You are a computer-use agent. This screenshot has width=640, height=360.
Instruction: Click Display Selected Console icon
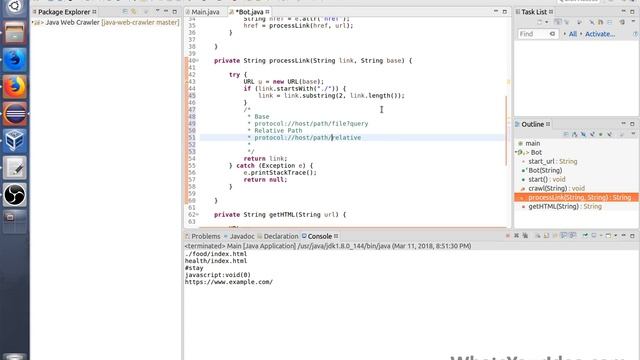point(594,236)
